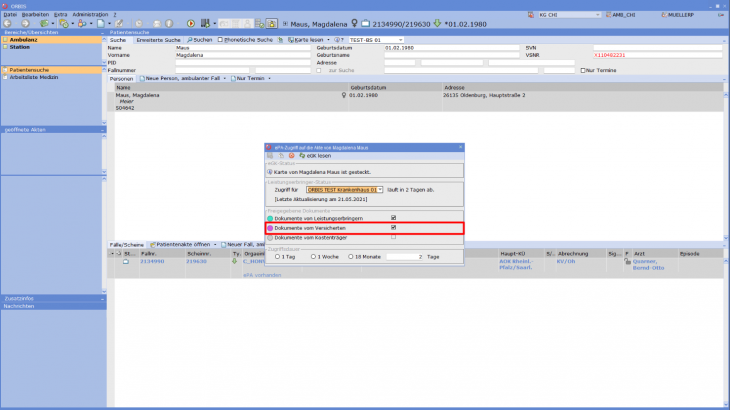Uncheck Dokumente vom Versicherten checkbox
This screenshot has height=410, width=730.
point(393,228)
